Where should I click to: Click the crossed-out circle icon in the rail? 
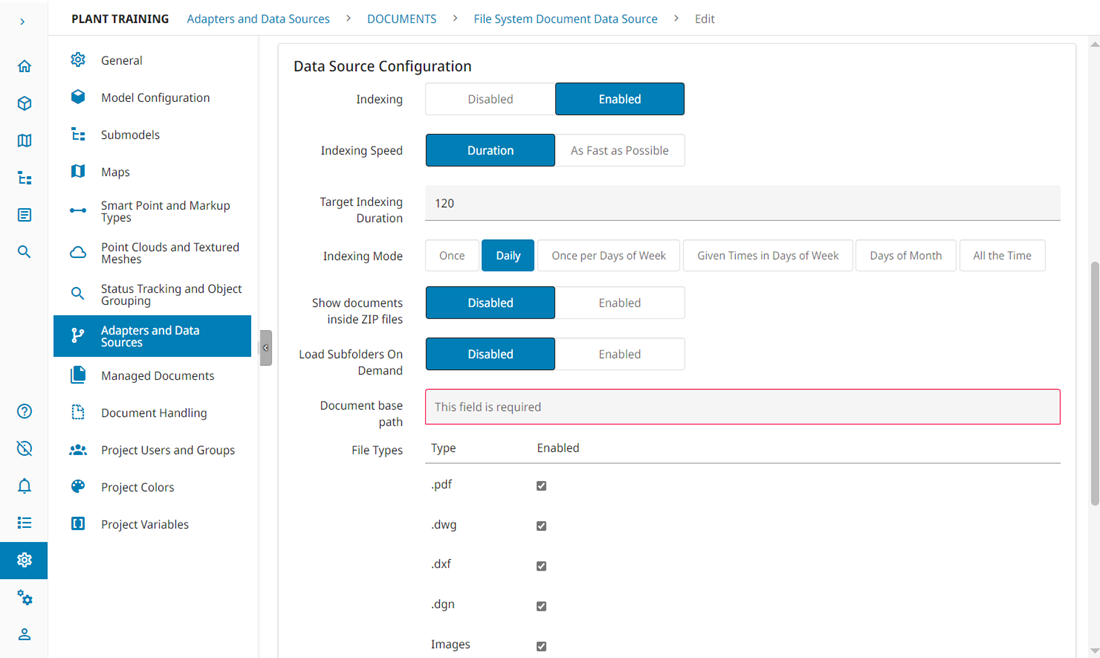[x=24, y=448]
